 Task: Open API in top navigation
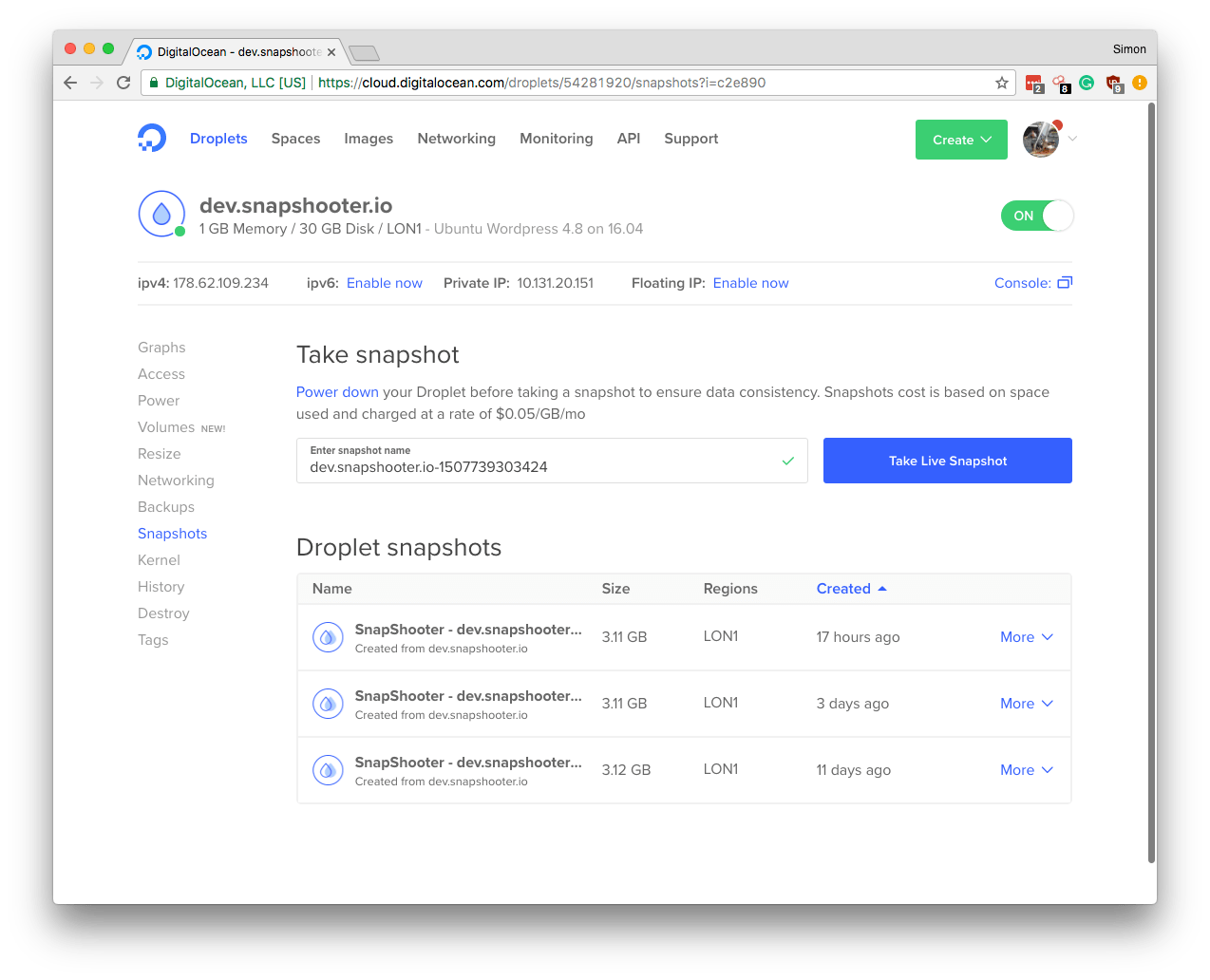coord(629,139)
